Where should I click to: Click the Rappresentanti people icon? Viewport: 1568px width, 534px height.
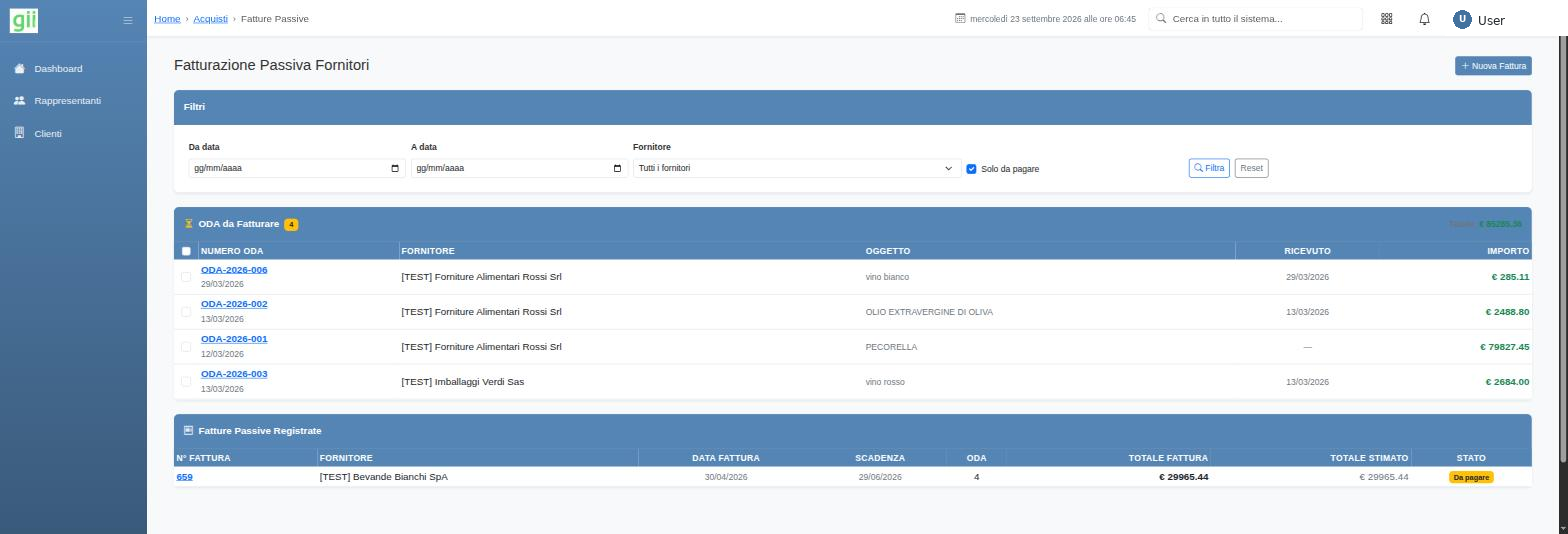(x=19, y=101)
